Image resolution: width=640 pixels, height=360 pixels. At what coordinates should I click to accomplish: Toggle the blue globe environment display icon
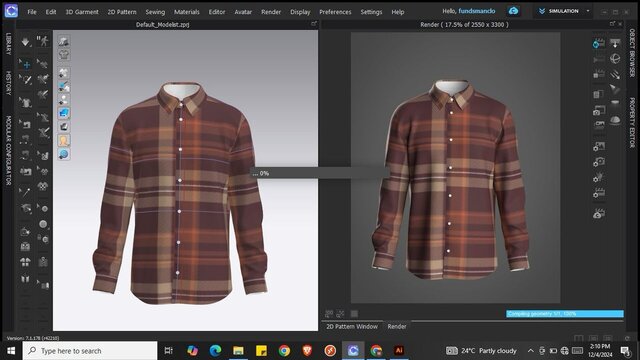tap(64, 154)
